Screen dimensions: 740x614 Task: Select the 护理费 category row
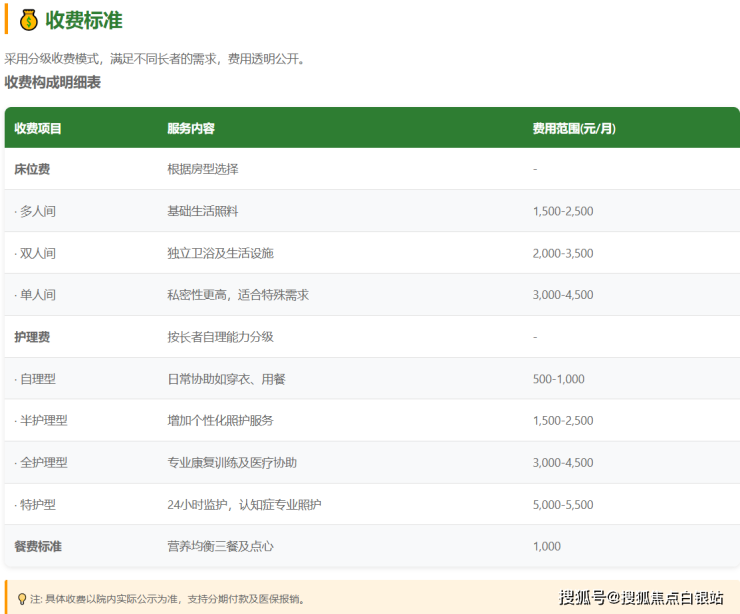(x=32, y=337)
